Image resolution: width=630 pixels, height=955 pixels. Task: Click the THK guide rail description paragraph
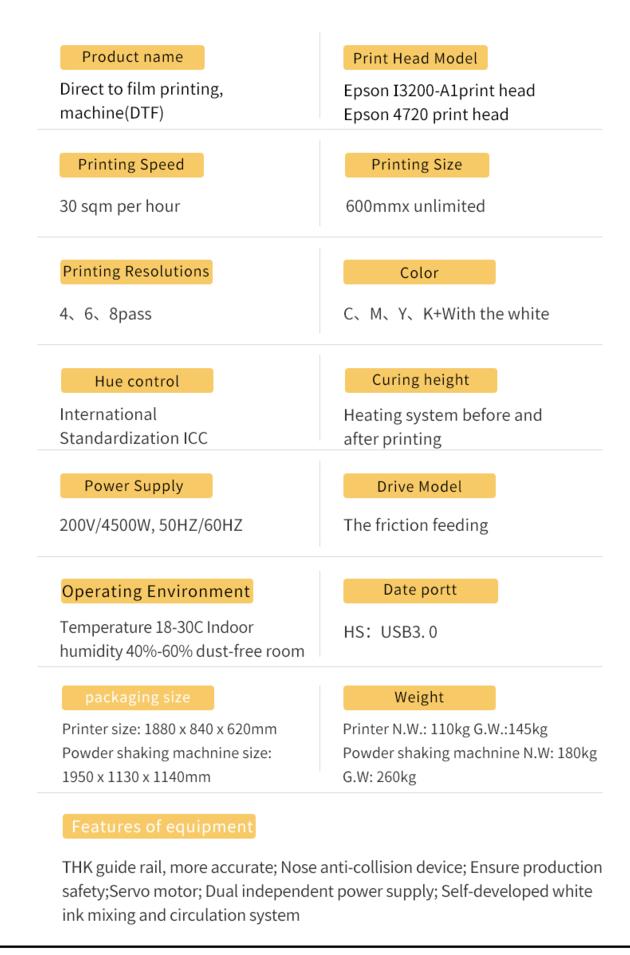tap(332, 891)
